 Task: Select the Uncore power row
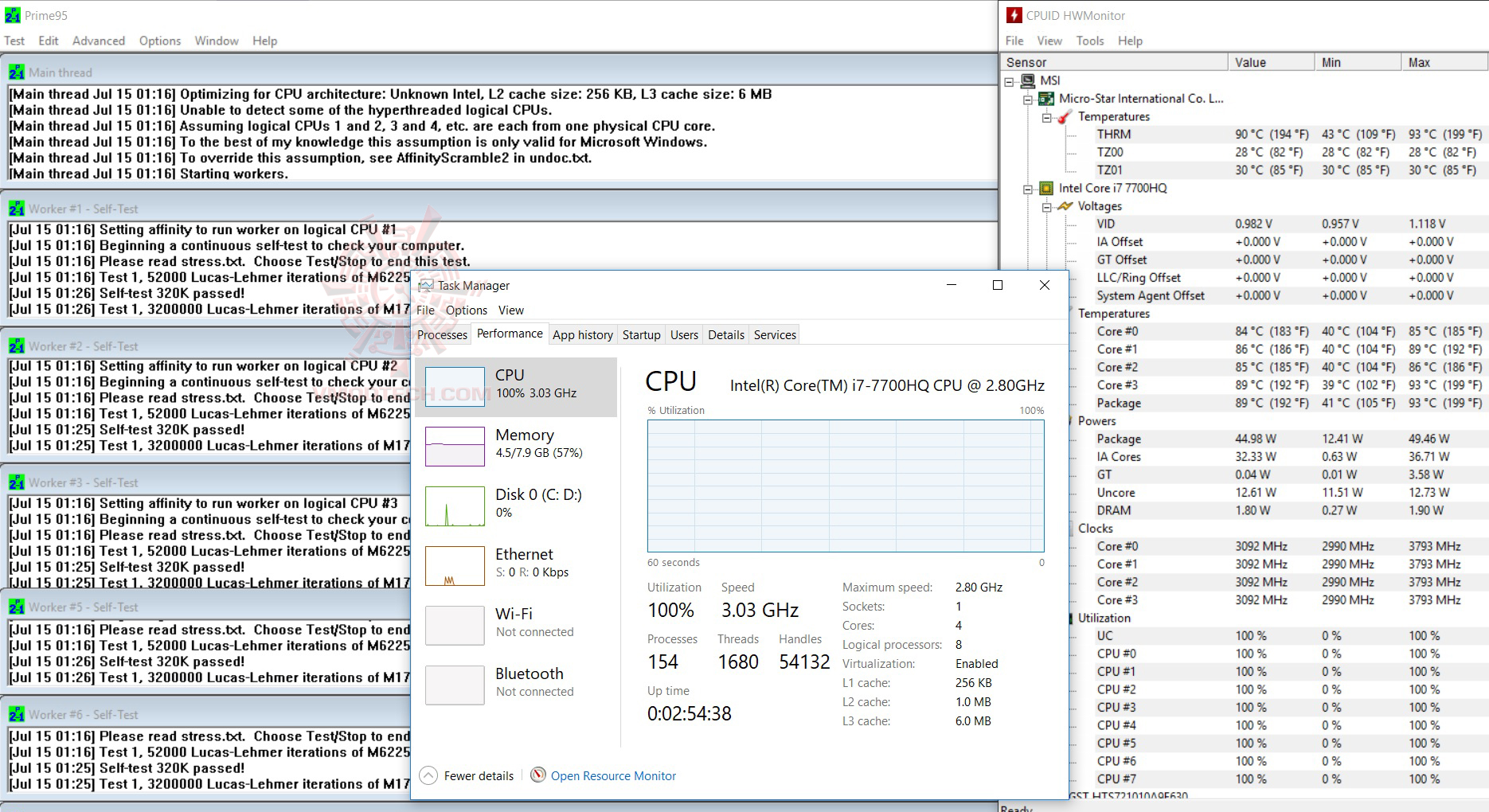1289,493
